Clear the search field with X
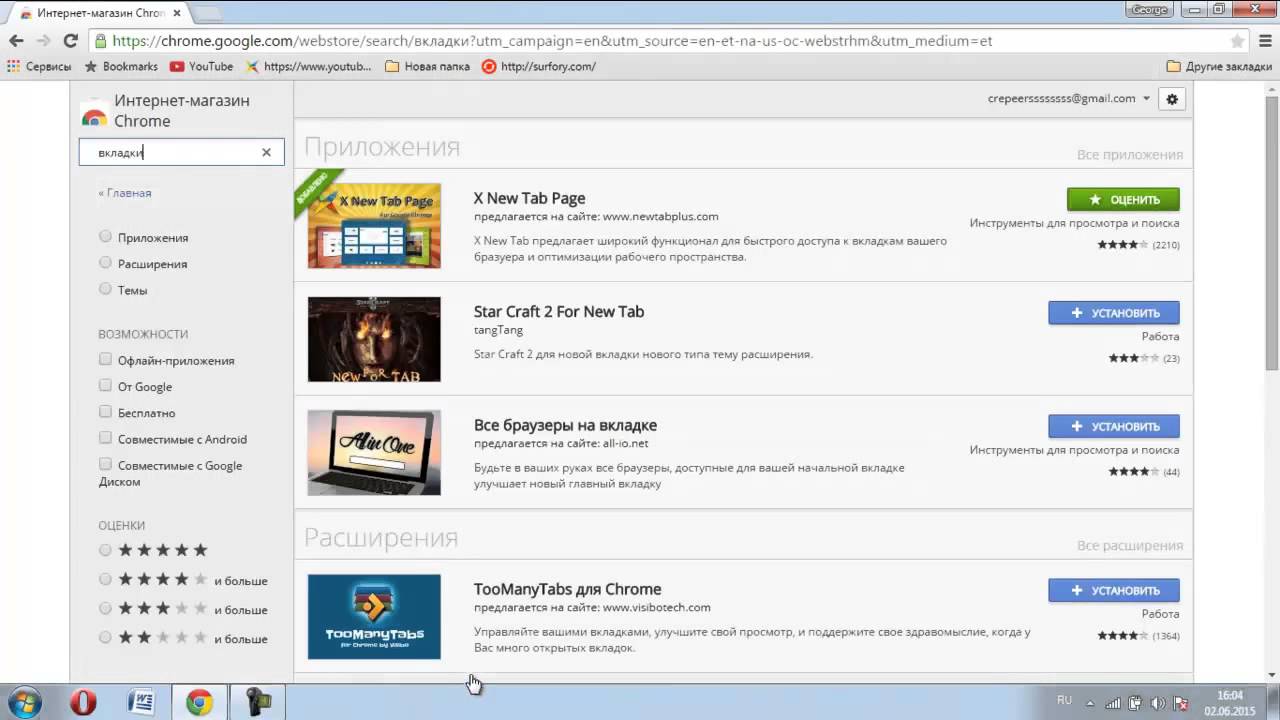The height and width of the screenshot is (720, 1280). [266, 153]
